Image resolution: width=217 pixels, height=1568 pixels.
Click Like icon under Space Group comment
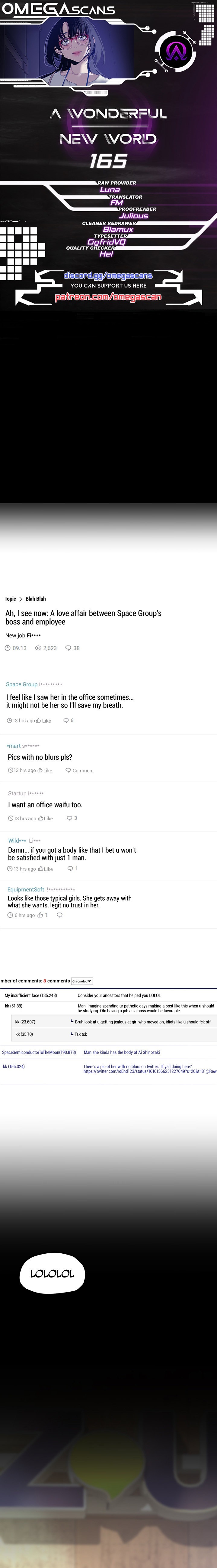point(39,721)
